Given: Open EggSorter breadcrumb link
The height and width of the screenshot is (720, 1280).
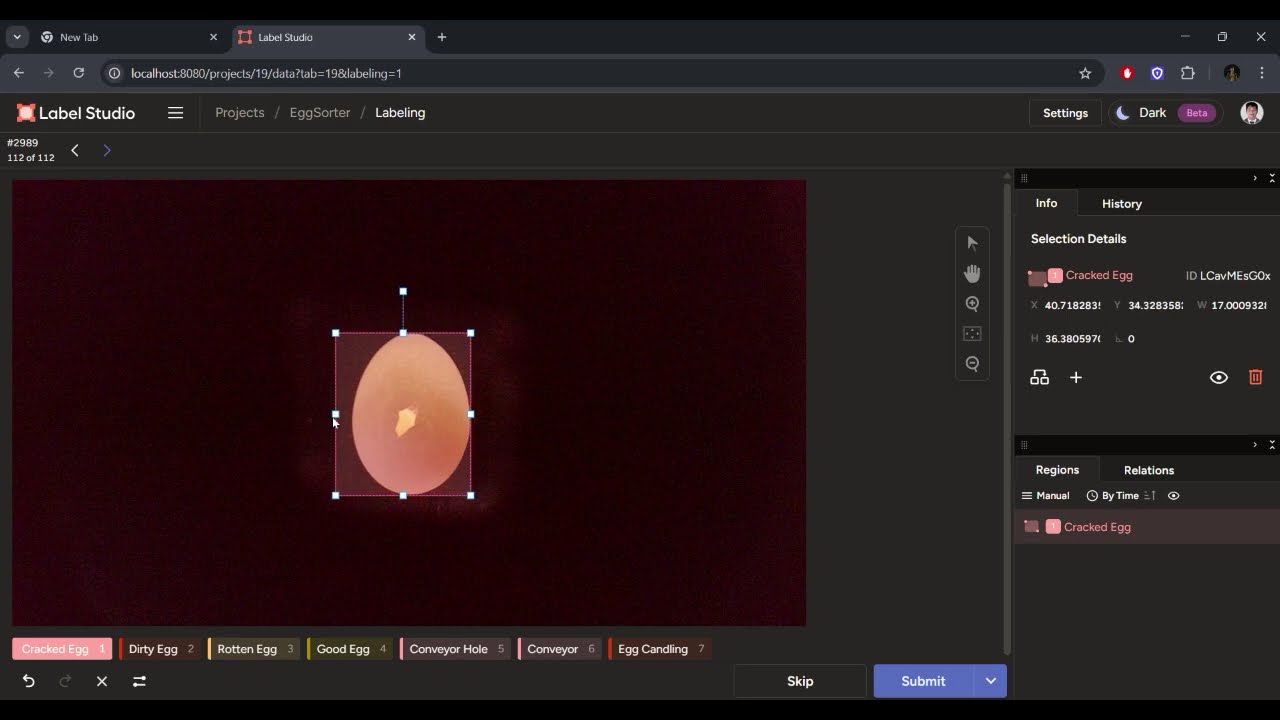Looking at the screenshot, I should tap(320, 113).
